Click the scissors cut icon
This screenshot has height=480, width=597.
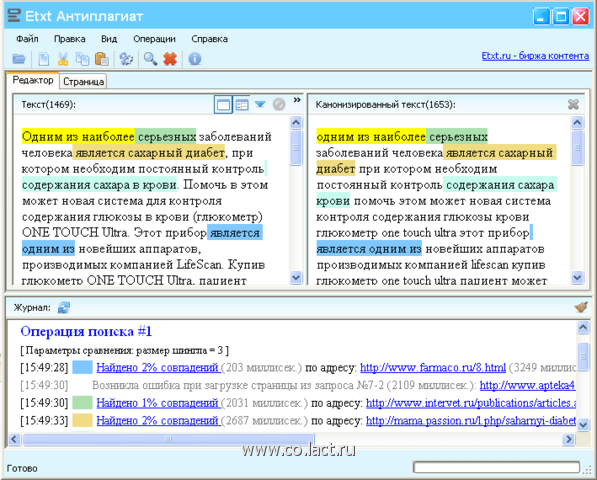pos(63,59)
